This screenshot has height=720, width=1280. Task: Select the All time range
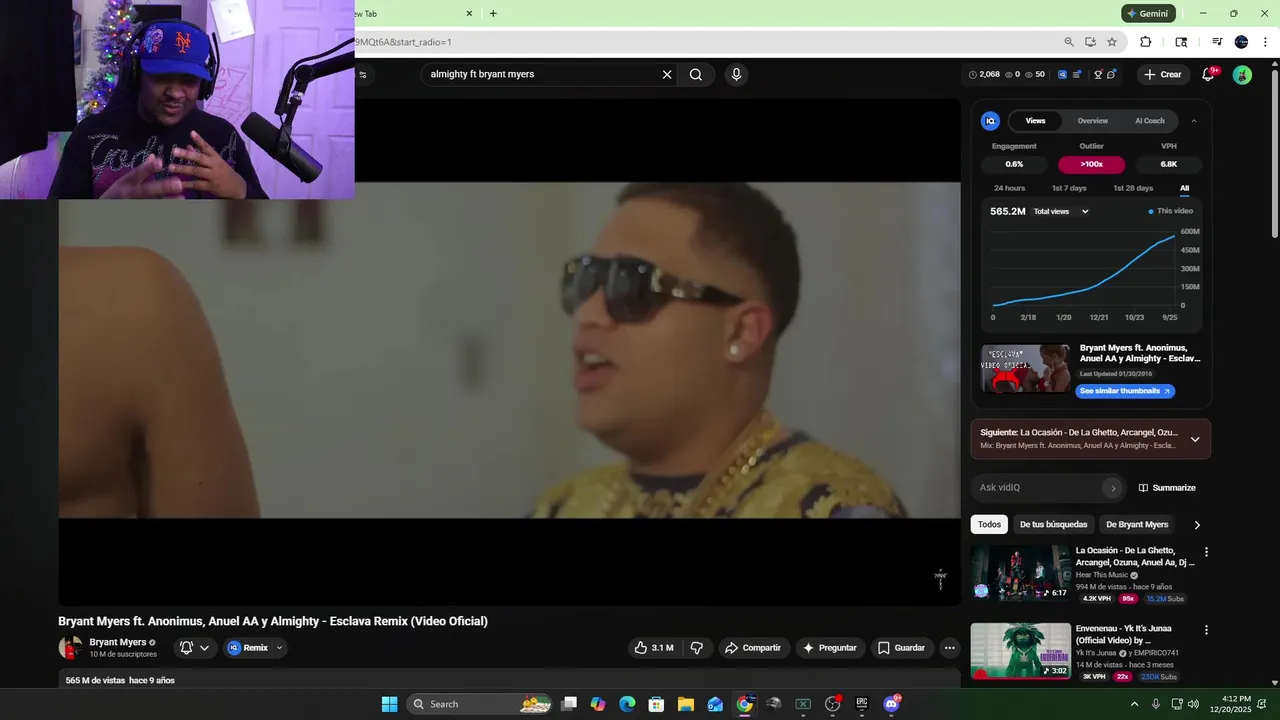(1184, 188)
